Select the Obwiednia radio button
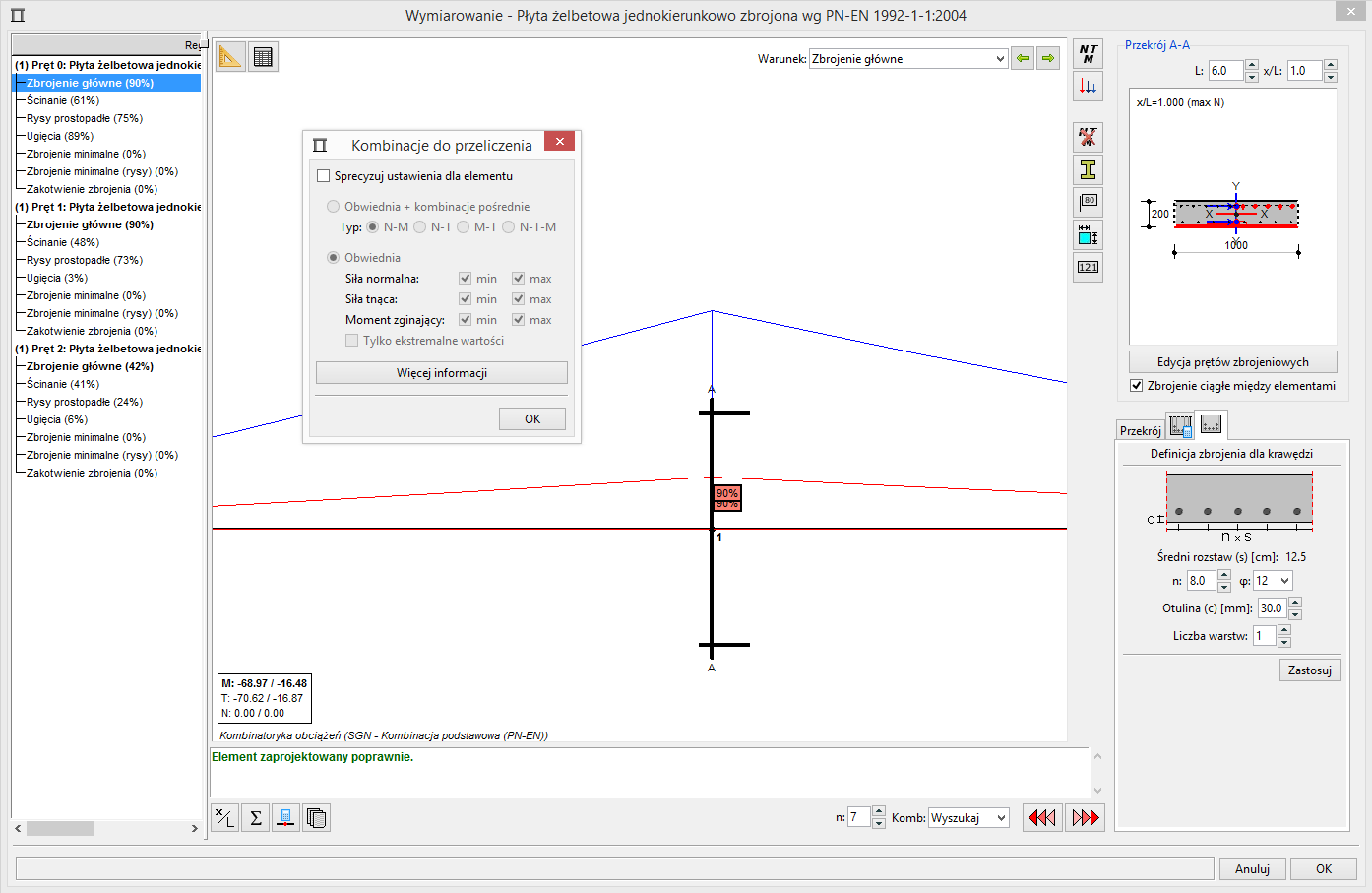This screenshot has height=893, width=1372. (x=333, y=257)
